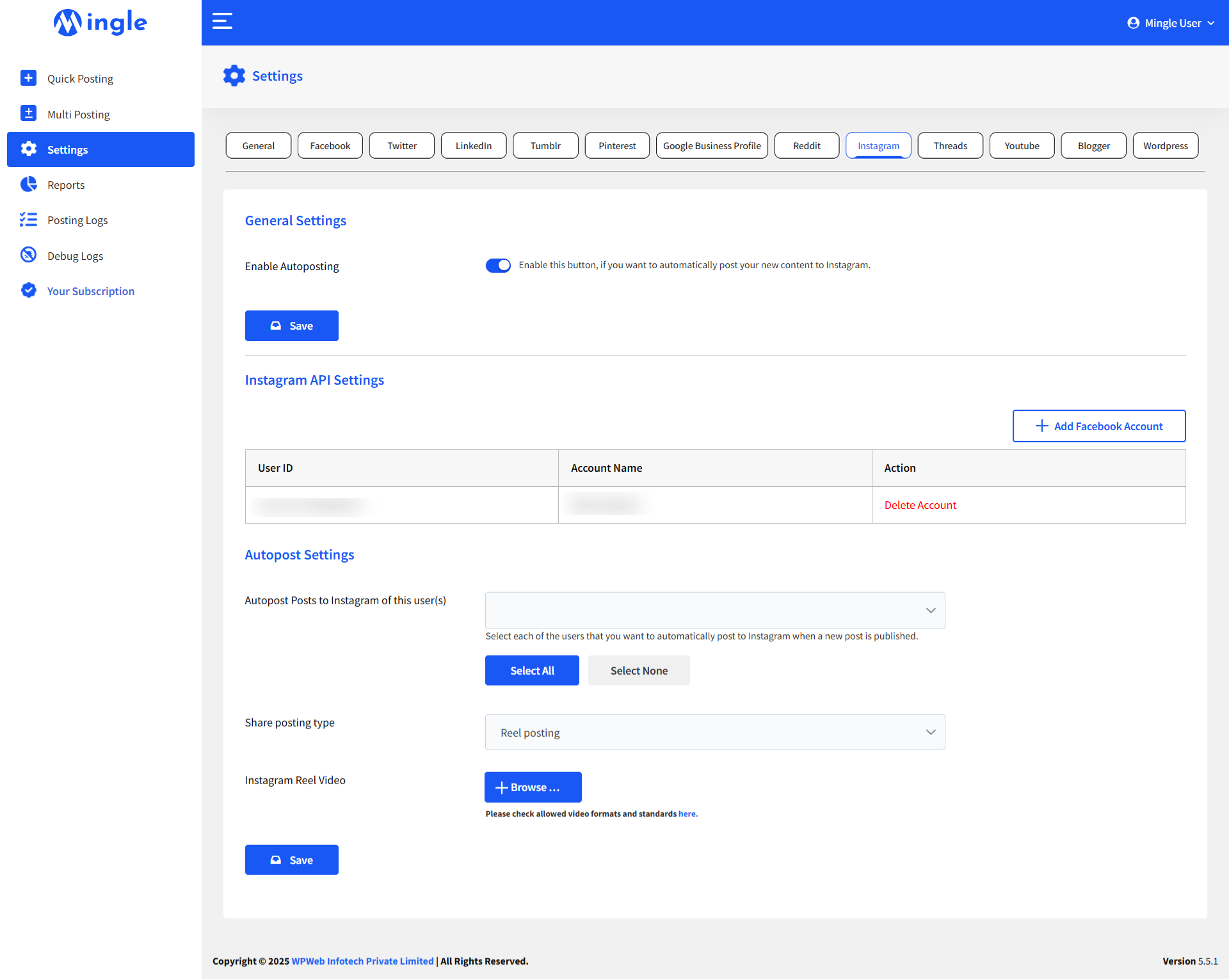This screenshot has height=980, width=1229.
Task: Switch to the Threads tab
Action: 950,145
